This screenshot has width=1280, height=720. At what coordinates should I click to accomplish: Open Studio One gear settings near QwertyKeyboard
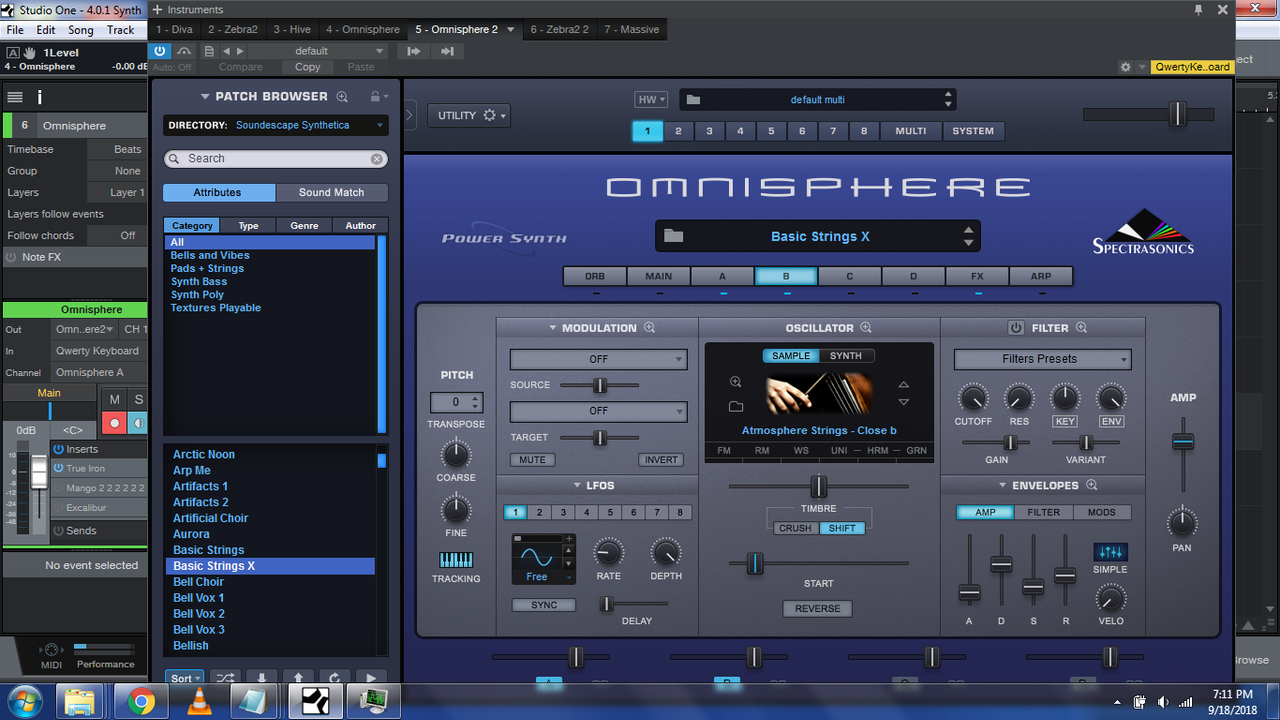tap(1126, 67)
